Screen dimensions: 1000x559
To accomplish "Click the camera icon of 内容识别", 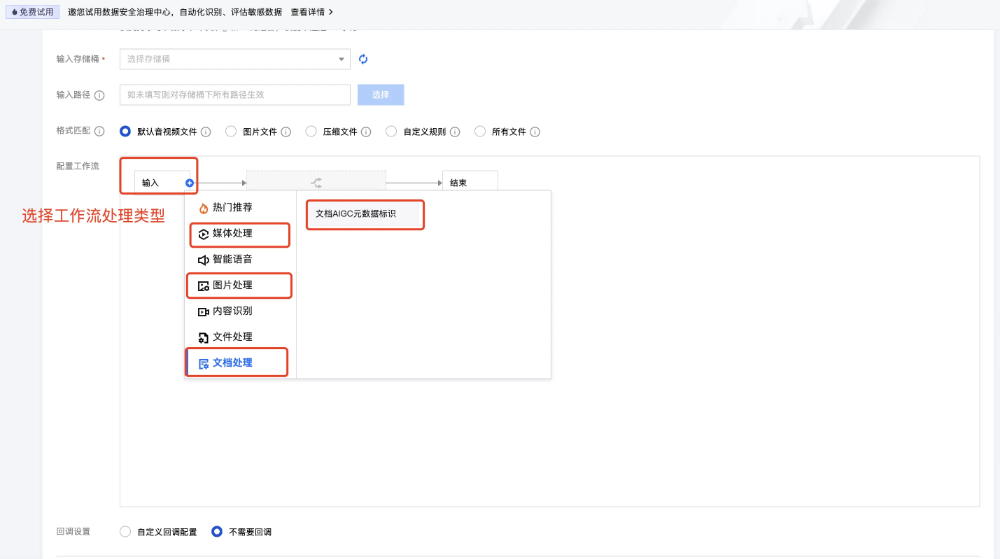I will tap(203, 312).
